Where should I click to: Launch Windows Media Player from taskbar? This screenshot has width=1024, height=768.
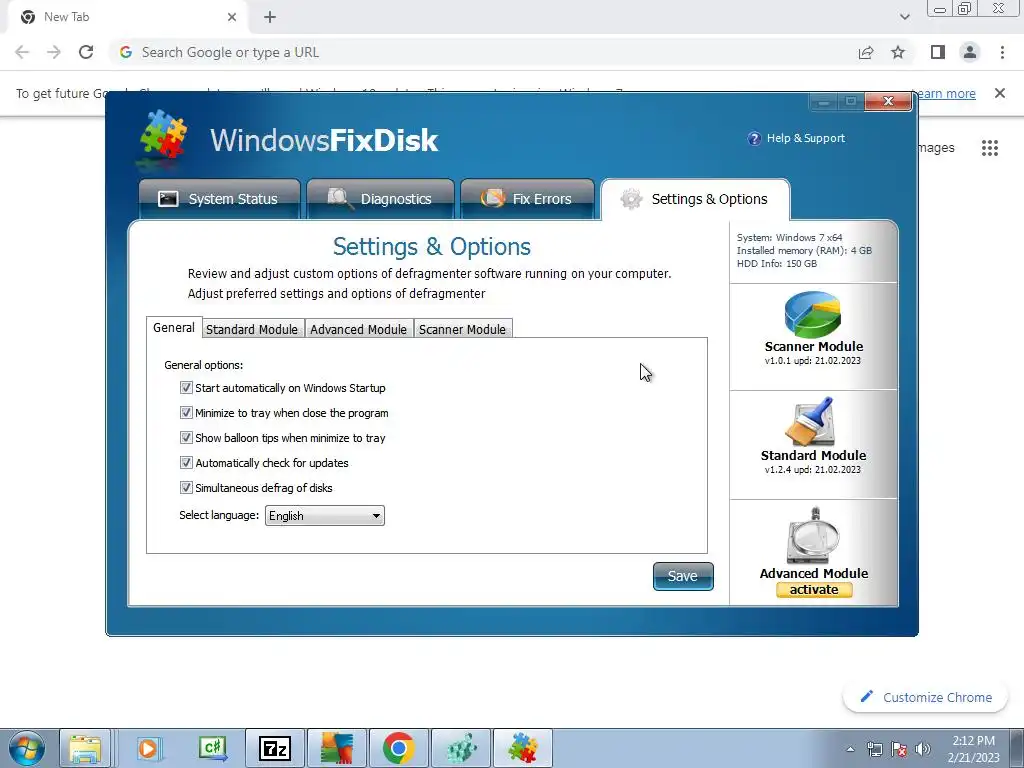coord(148,748)
